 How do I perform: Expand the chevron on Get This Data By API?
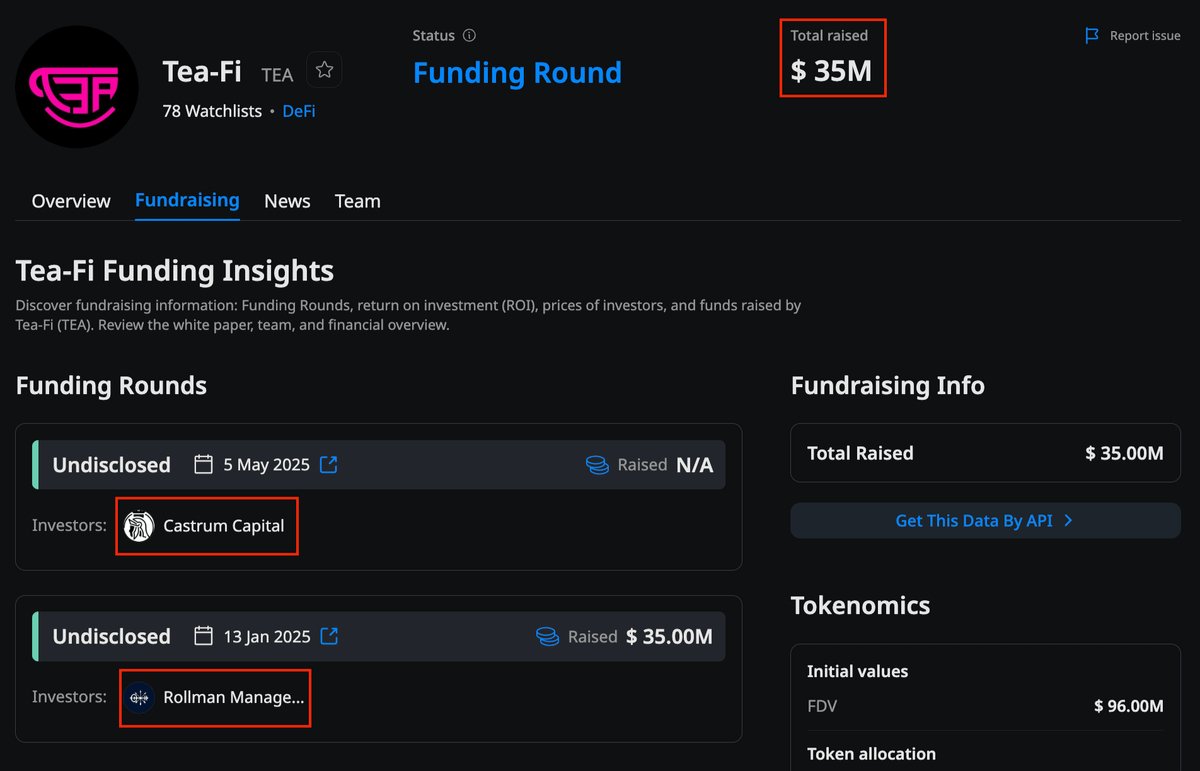pos(1068,520)
